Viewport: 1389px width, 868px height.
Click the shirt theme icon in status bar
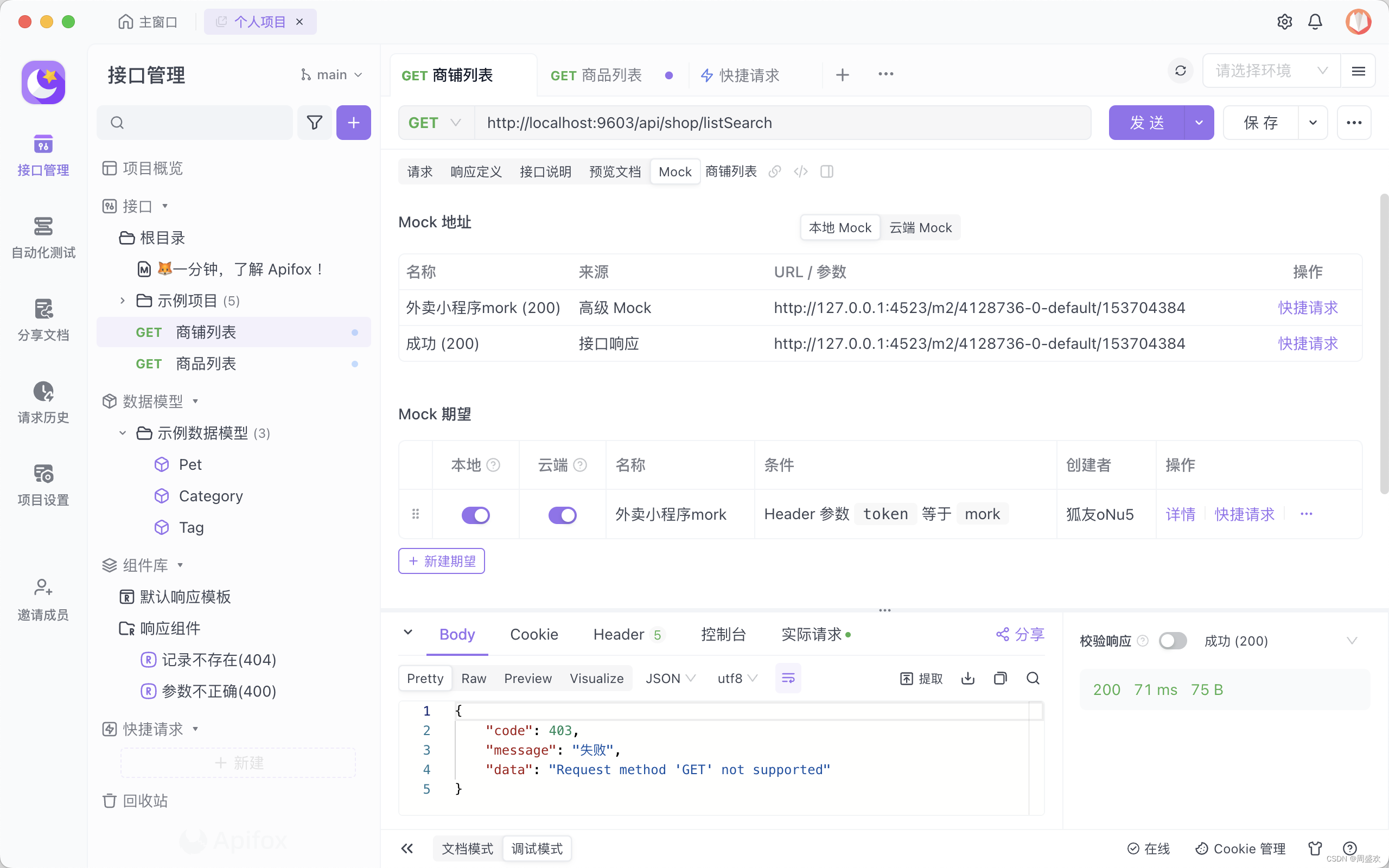click(1315, 848)
